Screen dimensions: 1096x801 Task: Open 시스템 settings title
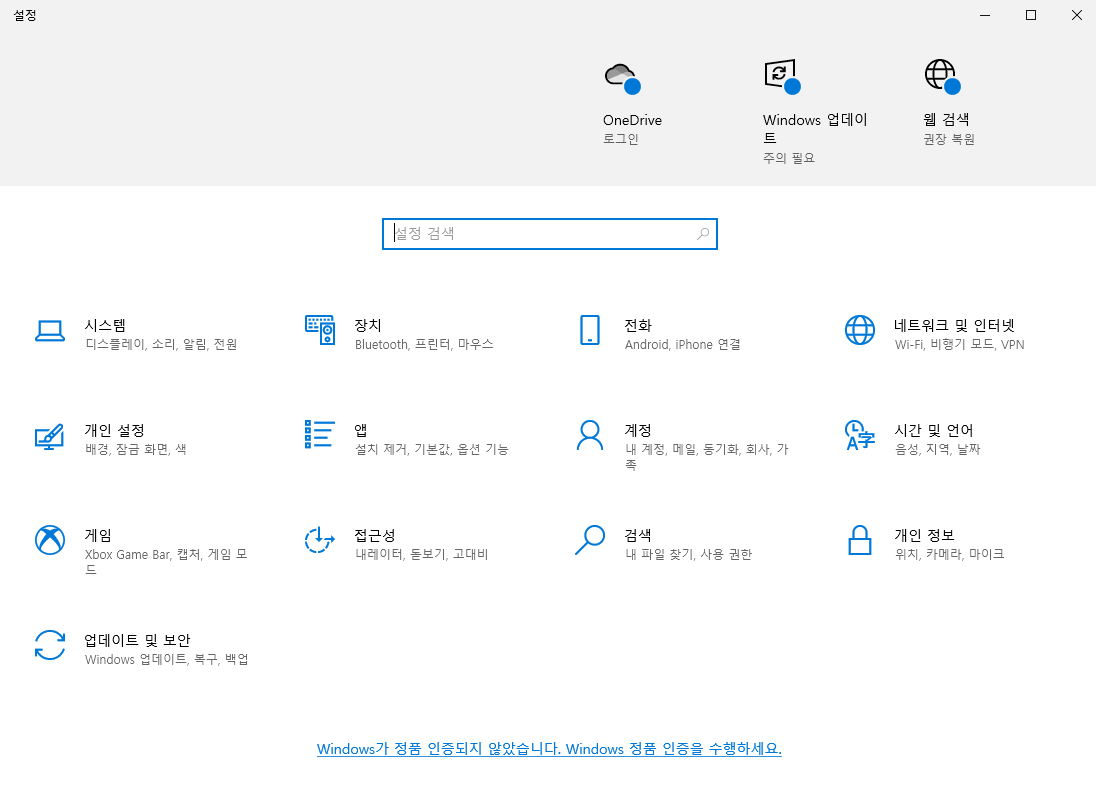(106, 325)
